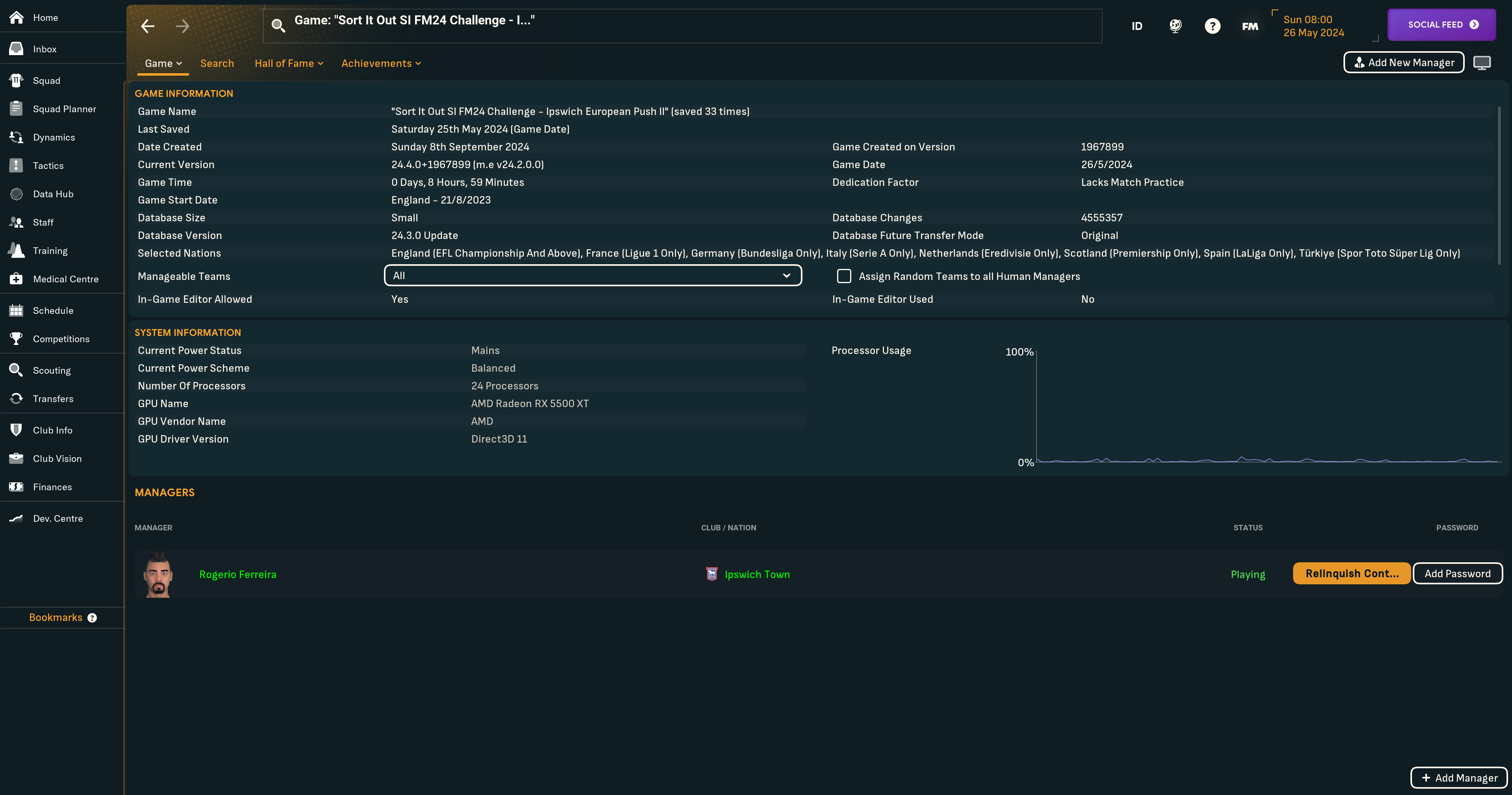Viewport: 1512px width, 795px height.
Task: Open Squad Planner in sidebar
Action: (x=65, y=109)
